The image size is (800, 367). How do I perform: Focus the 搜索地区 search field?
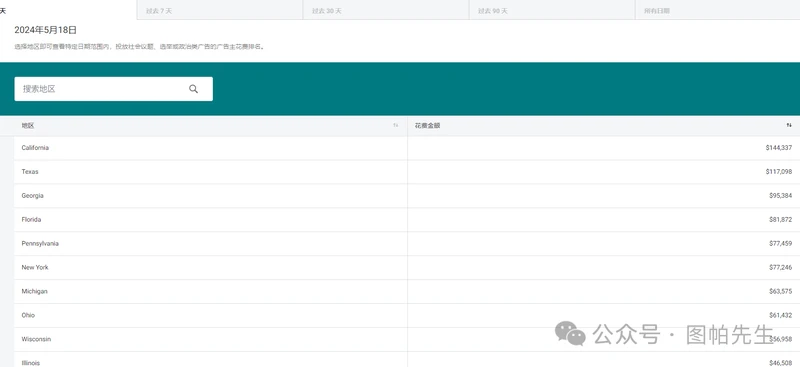[113, 89]
